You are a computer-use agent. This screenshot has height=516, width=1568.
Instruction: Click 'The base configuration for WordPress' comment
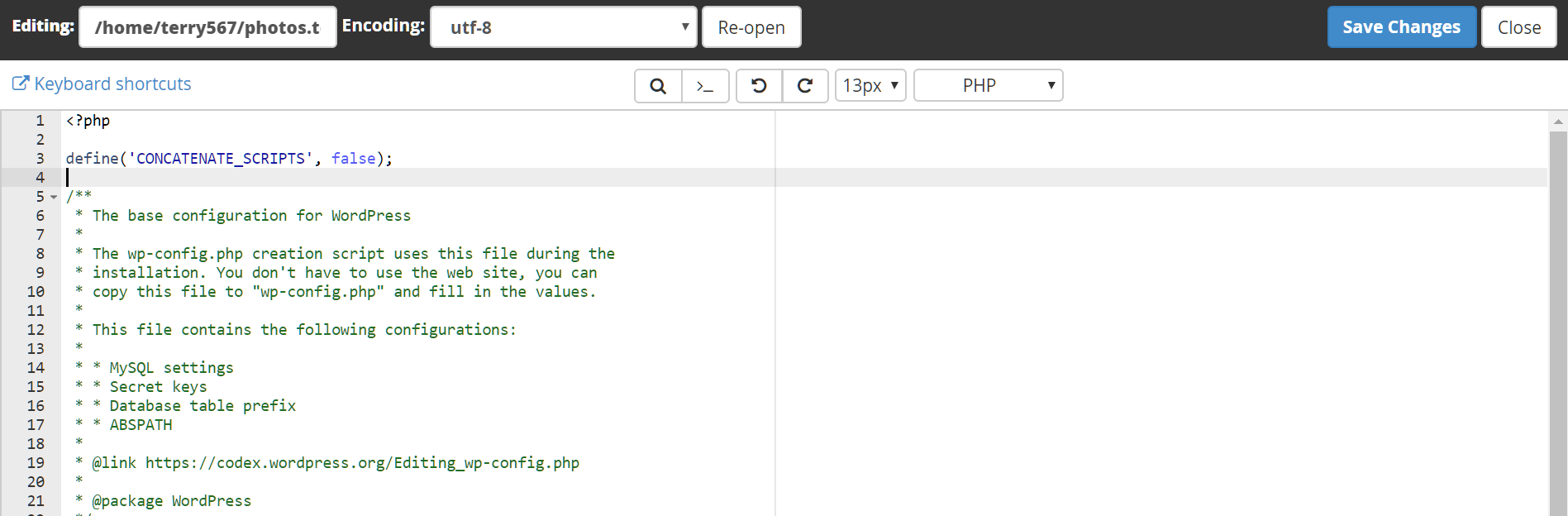tap(251, 216)
